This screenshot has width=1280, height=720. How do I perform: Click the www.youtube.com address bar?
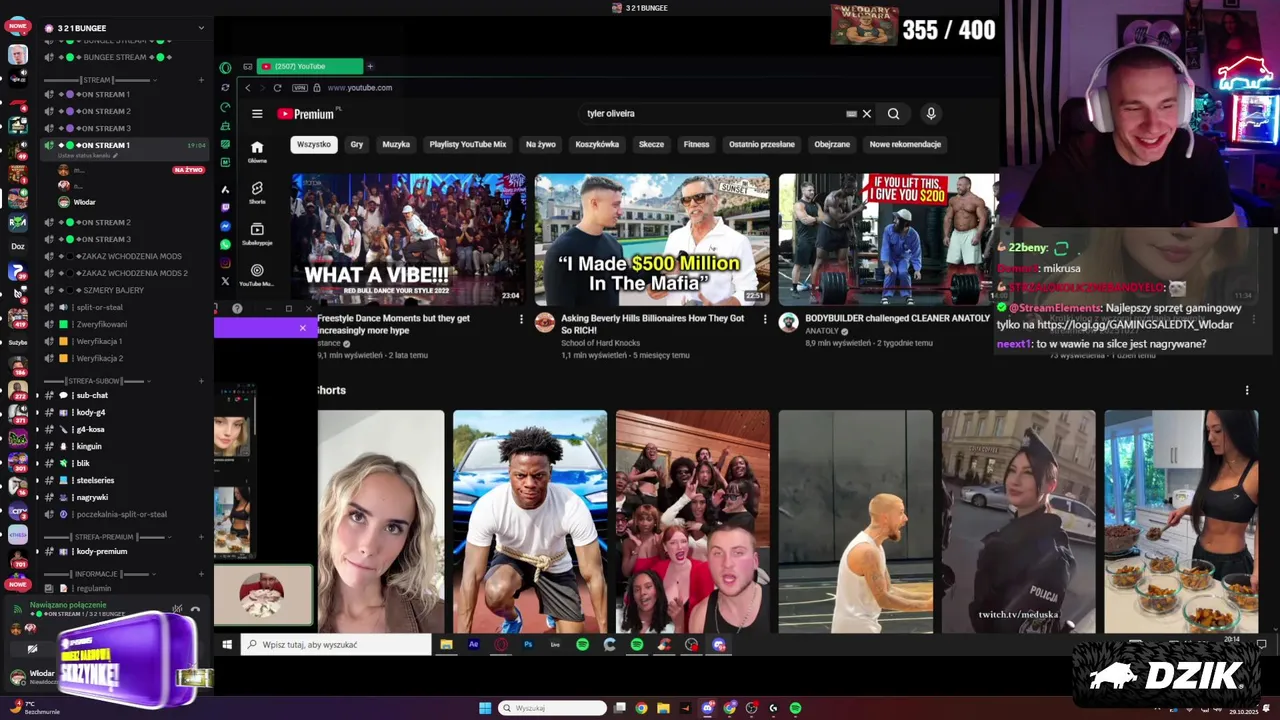(x=359, y=88)
